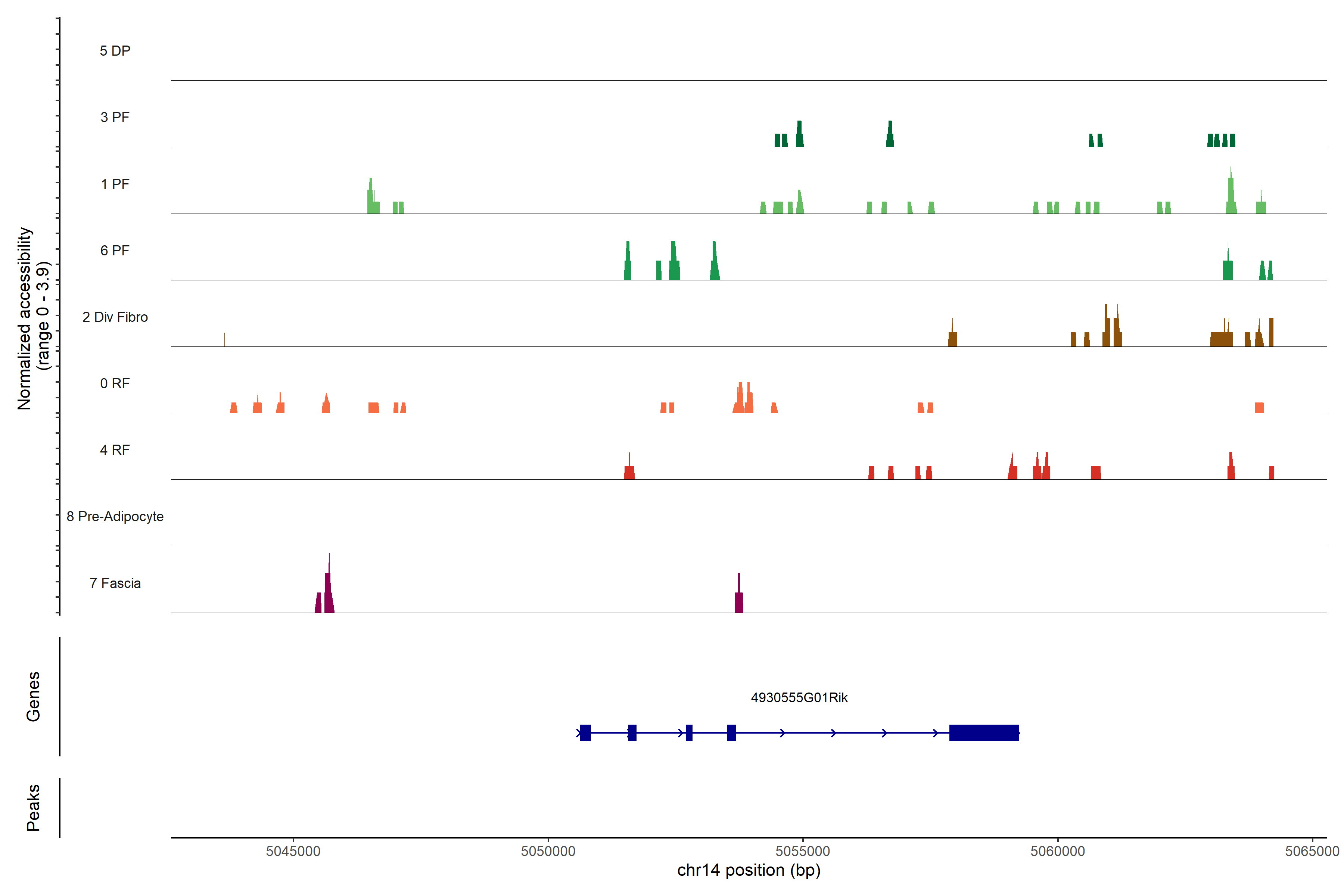Click the 5050000 x-axis tick label

pyautogui.click(x=548, y=851)
